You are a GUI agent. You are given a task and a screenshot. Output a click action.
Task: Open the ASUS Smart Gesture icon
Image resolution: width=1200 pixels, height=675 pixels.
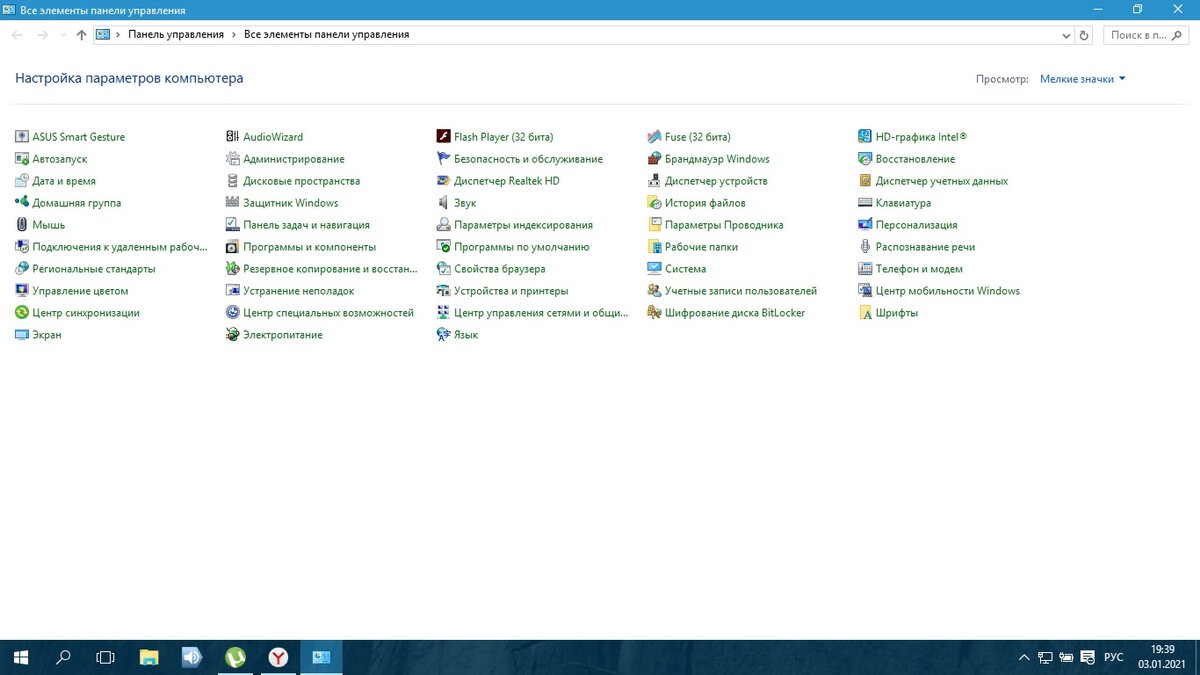pyautogui.click(x=22, y=137)
